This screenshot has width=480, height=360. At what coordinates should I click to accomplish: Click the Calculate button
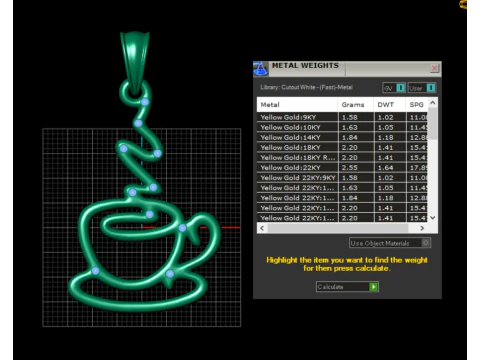point(347,287)
